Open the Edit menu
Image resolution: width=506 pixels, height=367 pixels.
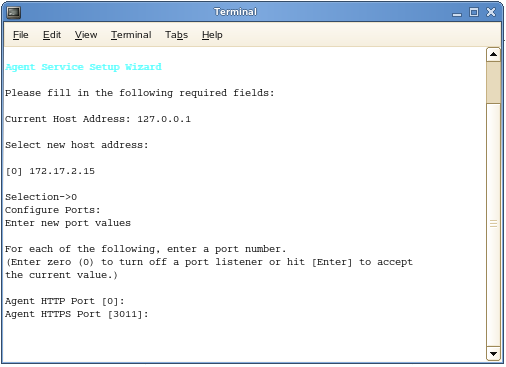coord(52,35)
